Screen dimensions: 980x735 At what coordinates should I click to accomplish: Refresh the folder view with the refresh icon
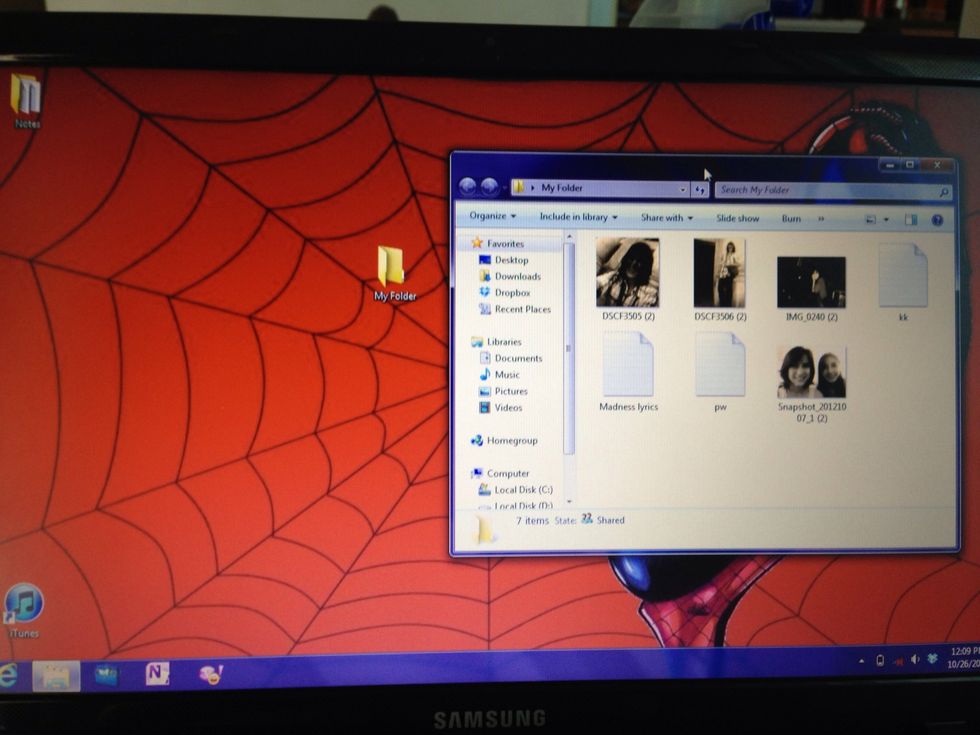click(700, 188)
